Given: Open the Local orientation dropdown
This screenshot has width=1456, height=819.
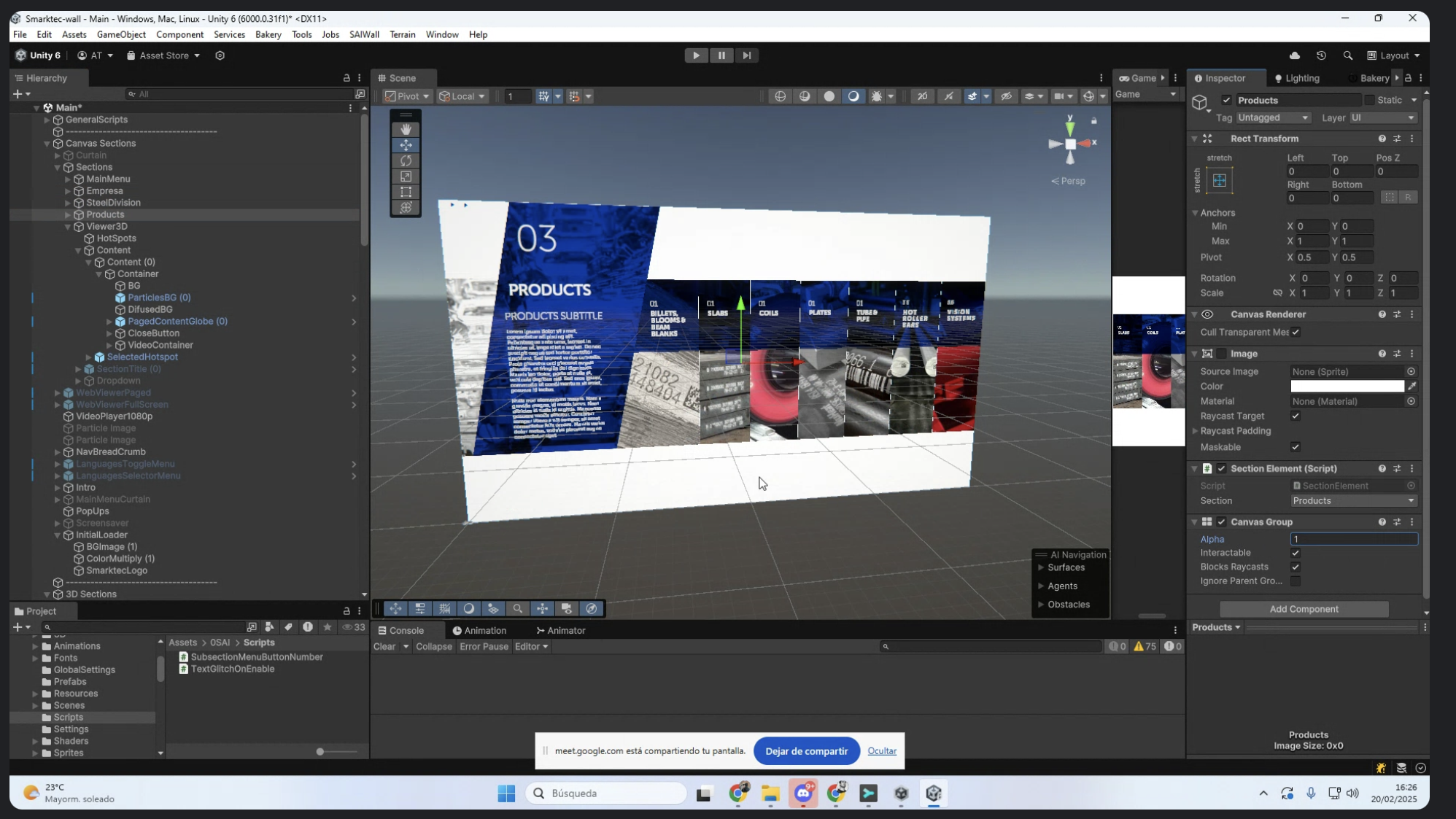Looking at the screenshot, I should (x=462, y=96).
